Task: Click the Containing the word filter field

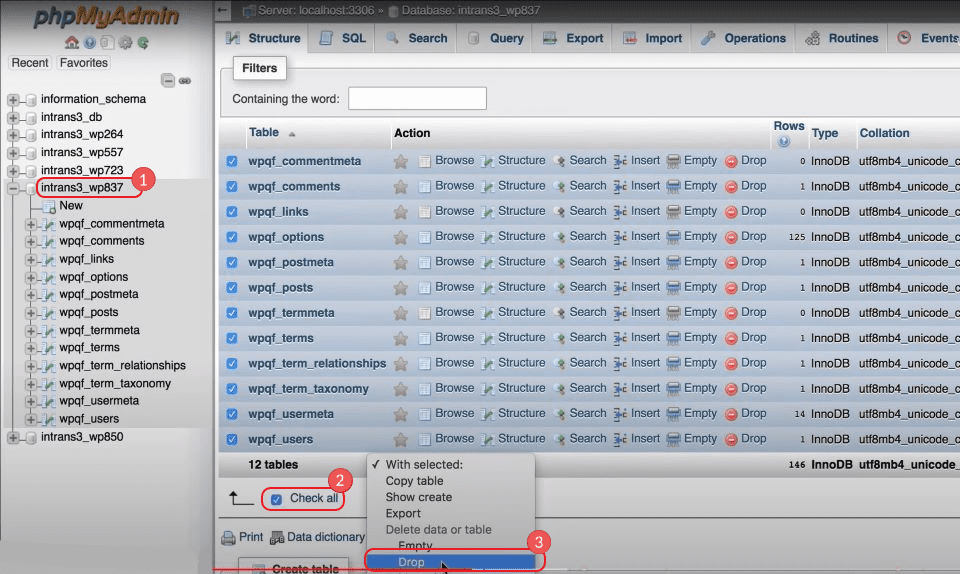Action: click(x=417, y=99)
